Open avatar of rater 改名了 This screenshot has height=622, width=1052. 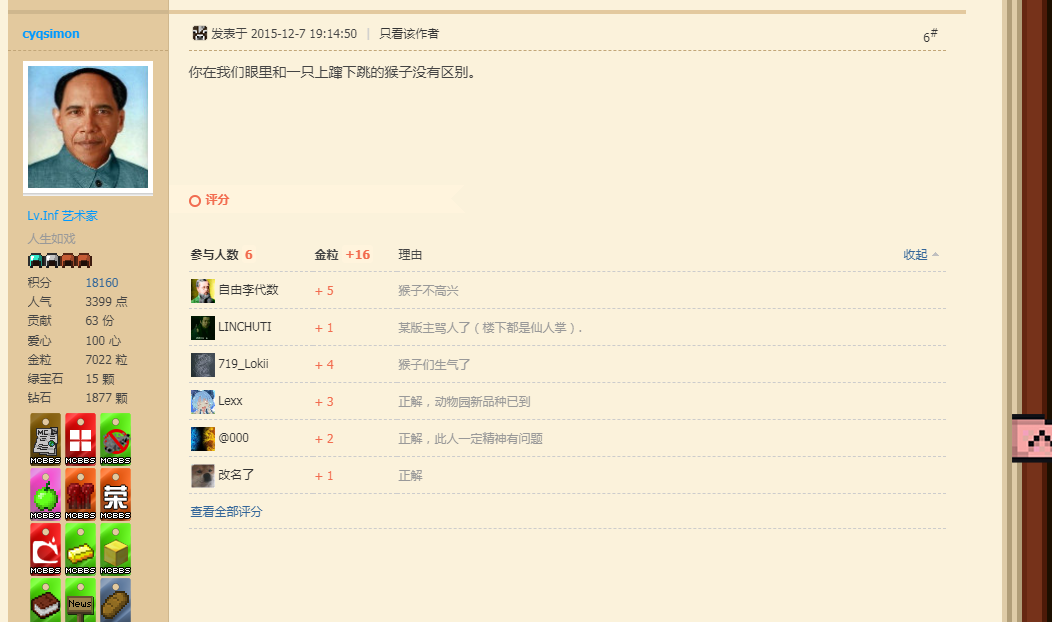[x=203, y=475]
